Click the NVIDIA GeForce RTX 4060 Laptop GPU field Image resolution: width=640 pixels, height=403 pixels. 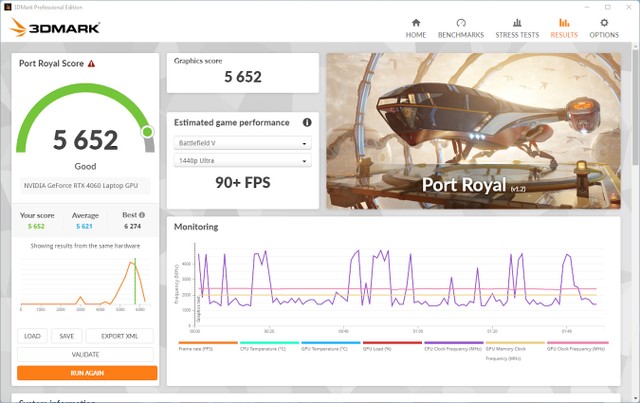85,185
